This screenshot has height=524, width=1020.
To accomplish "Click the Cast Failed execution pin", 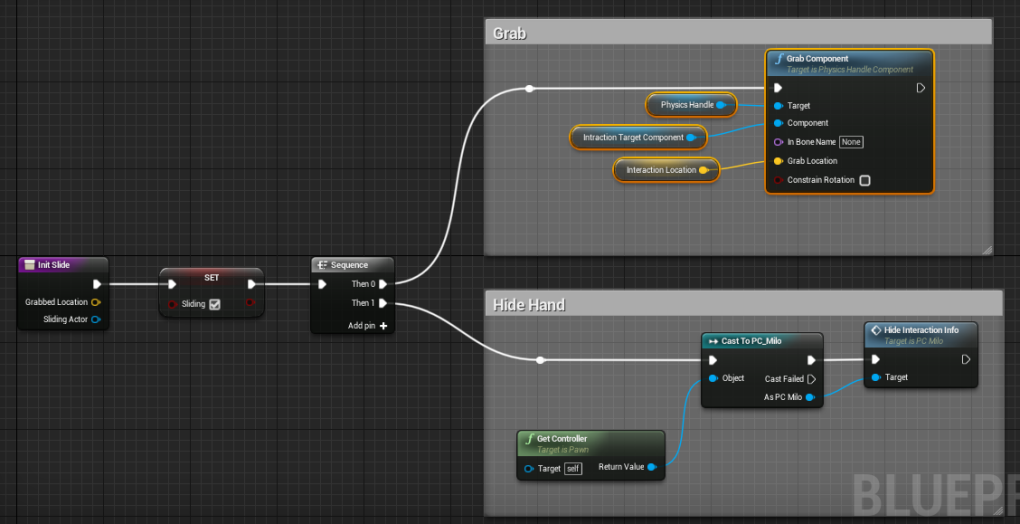I will (x=811, y=379).
